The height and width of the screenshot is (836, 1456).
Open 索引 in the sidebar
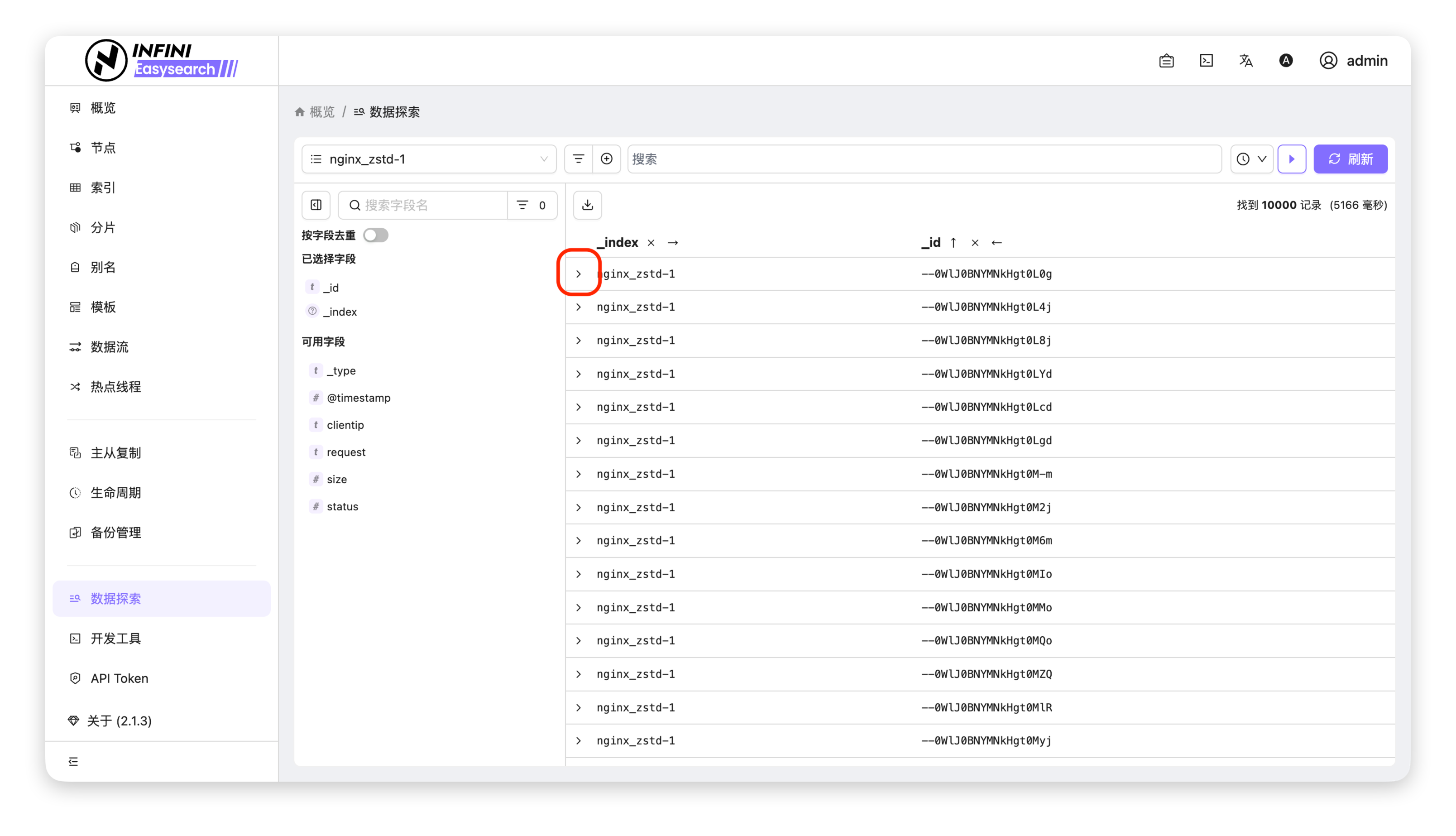point(103,188)
